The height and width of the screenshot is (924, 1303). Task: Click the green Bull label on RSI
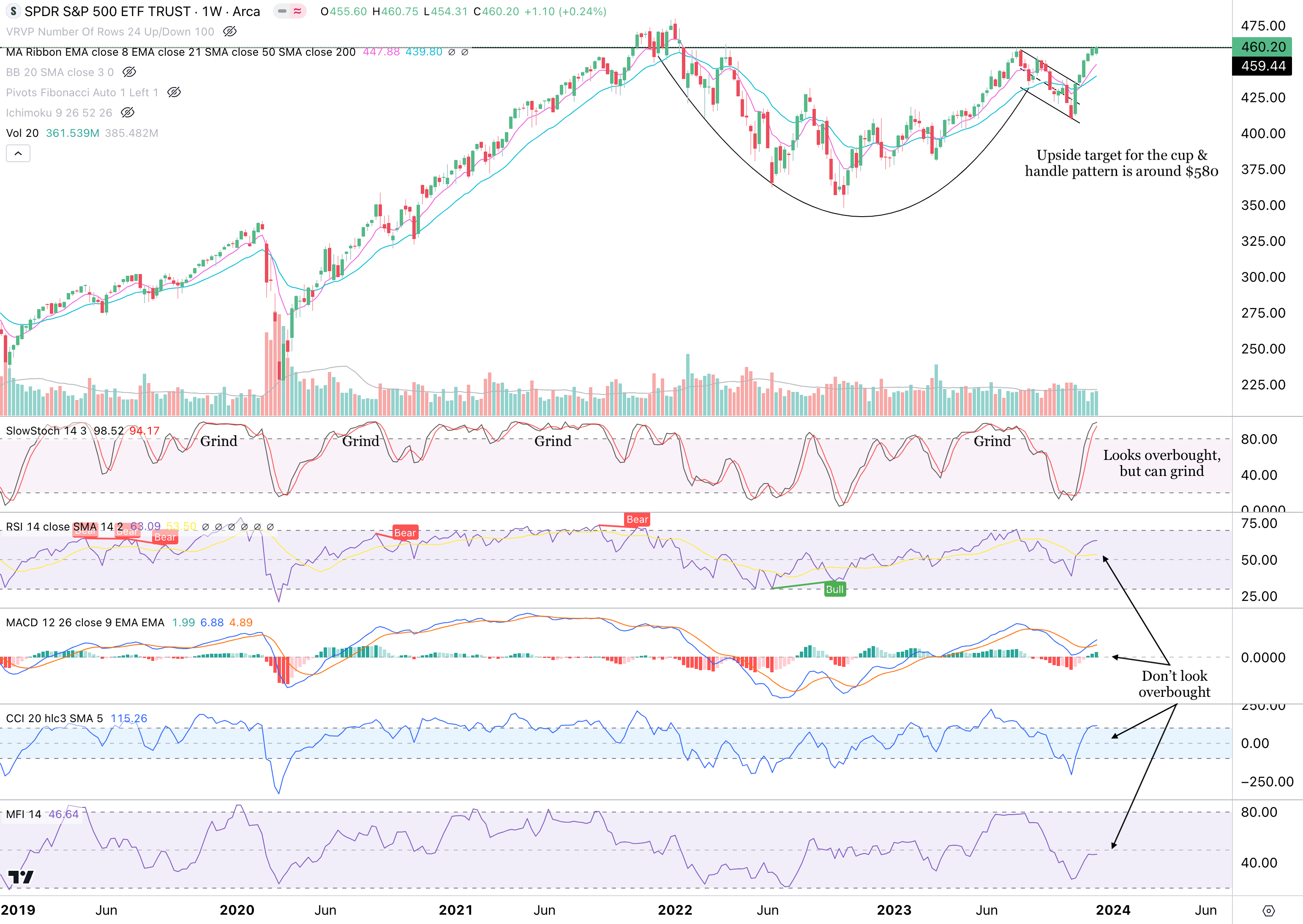[x=835, y=590]
